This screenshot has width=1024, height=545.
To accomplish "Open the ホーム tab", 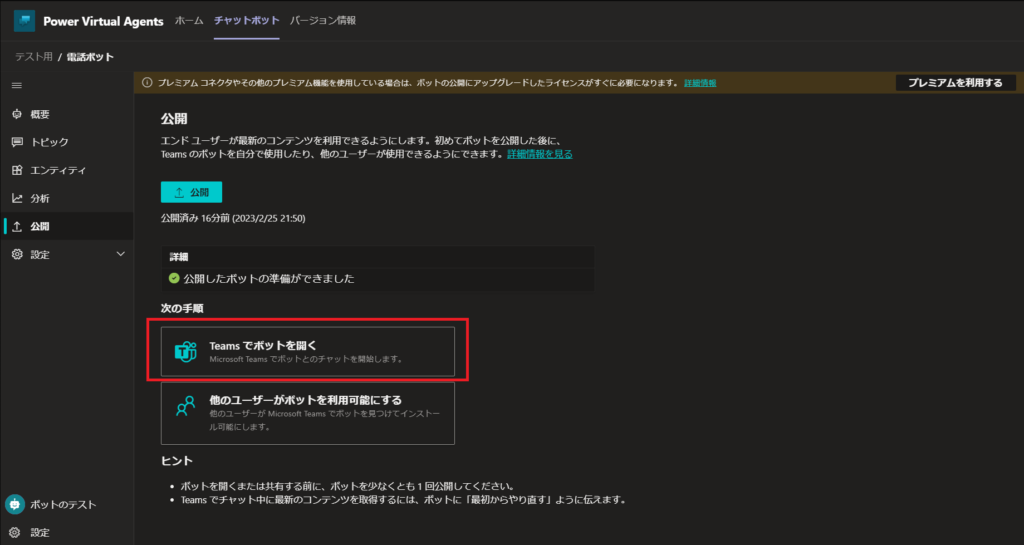I will [189, 21].
